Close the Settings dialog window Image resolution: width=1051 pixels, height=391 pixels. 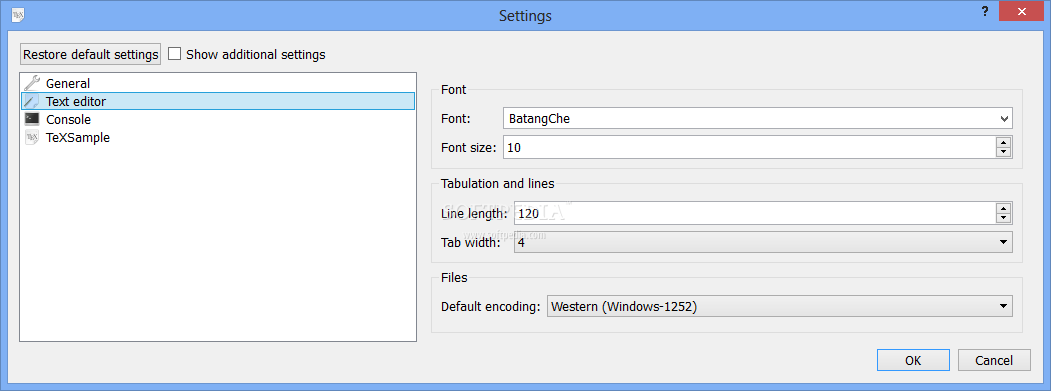pyautogui.click(x=1022, y=11)
